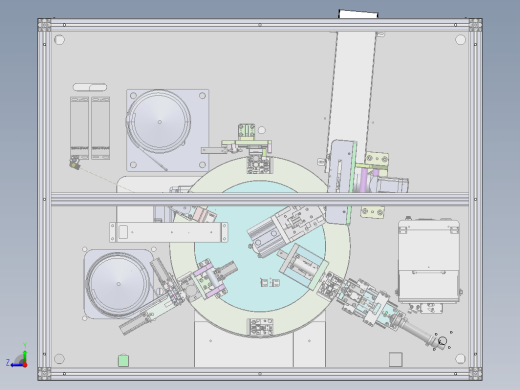Select the pill-shaped part above the magazines
Image resolution: width=520 pixels, height=390 pixels.
pyautogui.click(x=90, y=87)
